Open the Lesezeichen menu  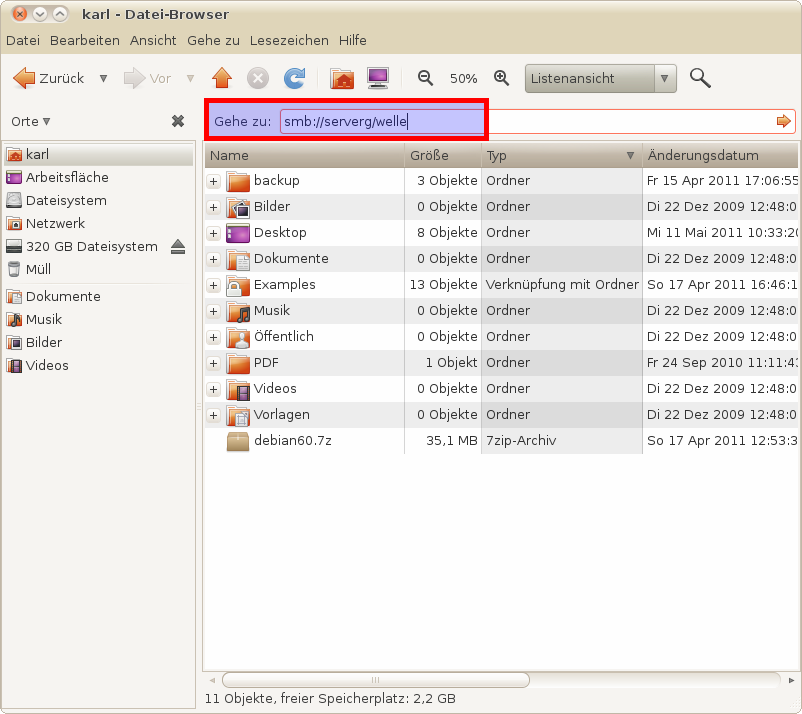(x=289, y=40)
